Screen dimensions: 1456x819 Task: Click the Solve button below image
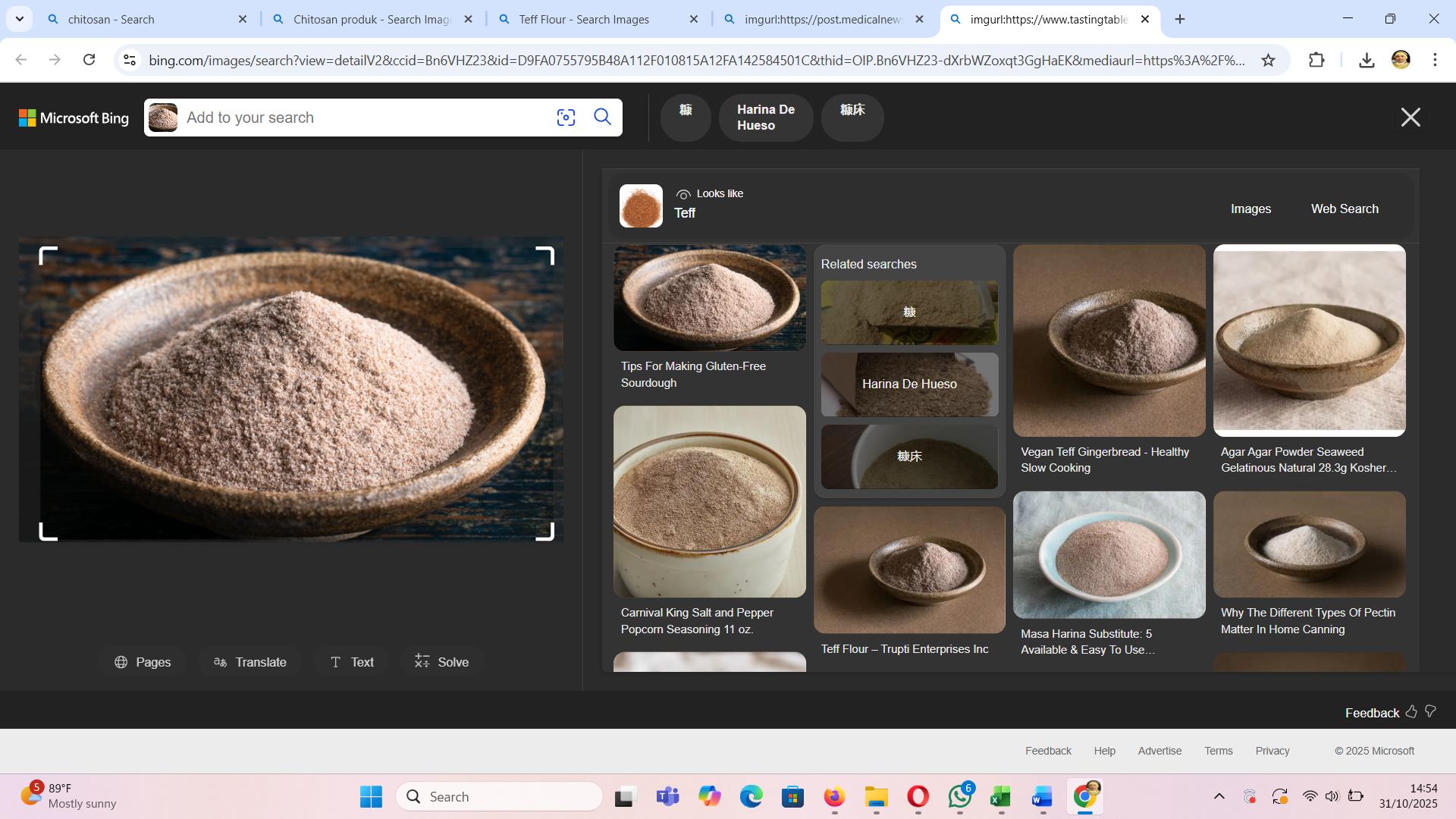tap(441, 662)
